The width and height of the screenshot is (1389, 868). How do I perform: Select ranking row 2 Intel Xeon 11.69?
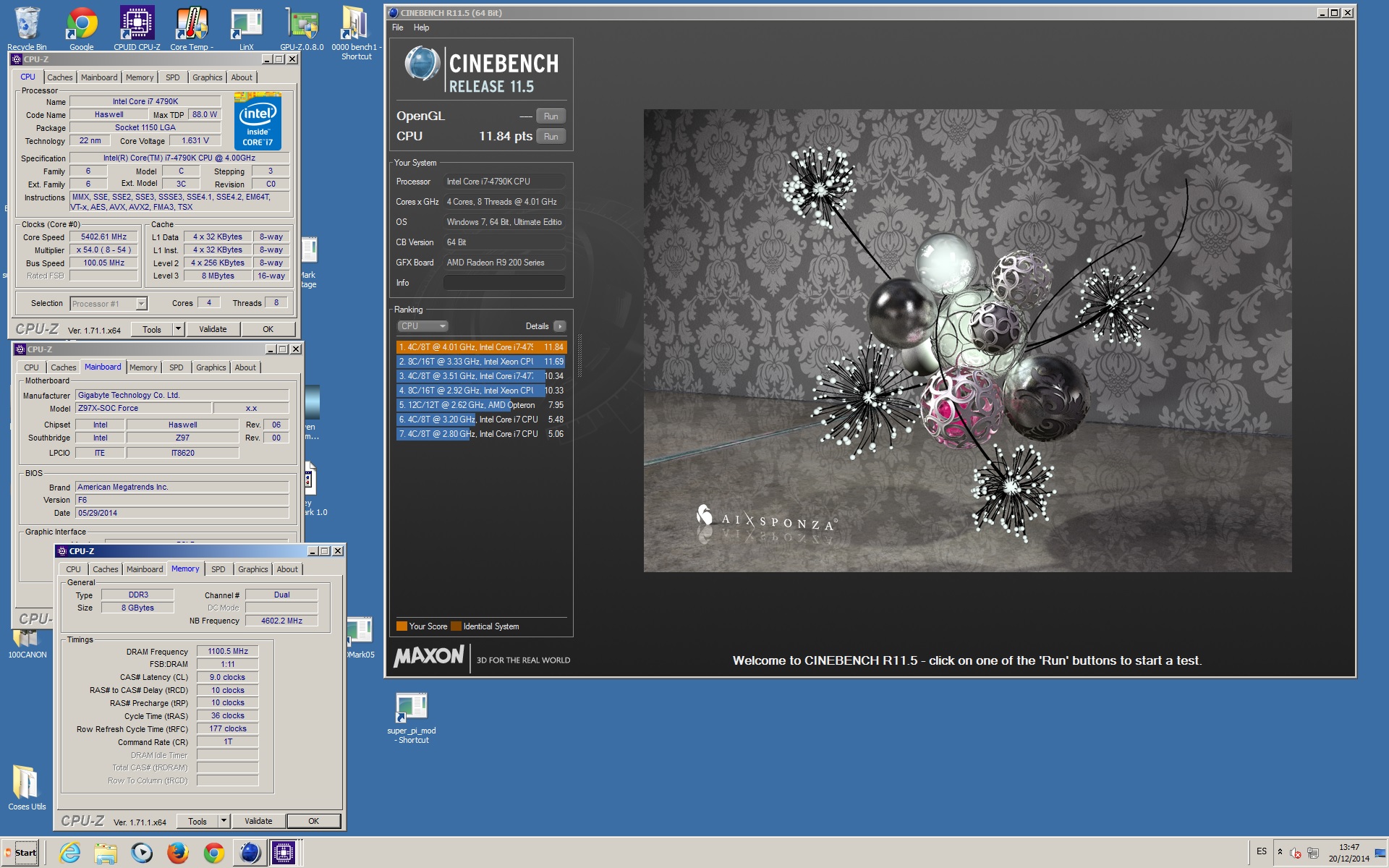tap(481, 362)
